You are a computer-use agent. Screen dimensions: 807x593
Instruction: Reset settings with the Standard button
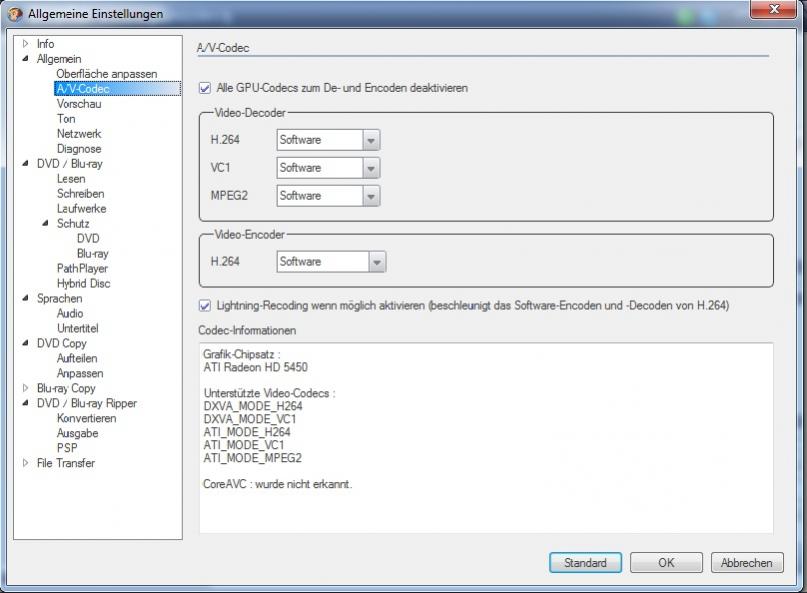click(x=585, y=563)
